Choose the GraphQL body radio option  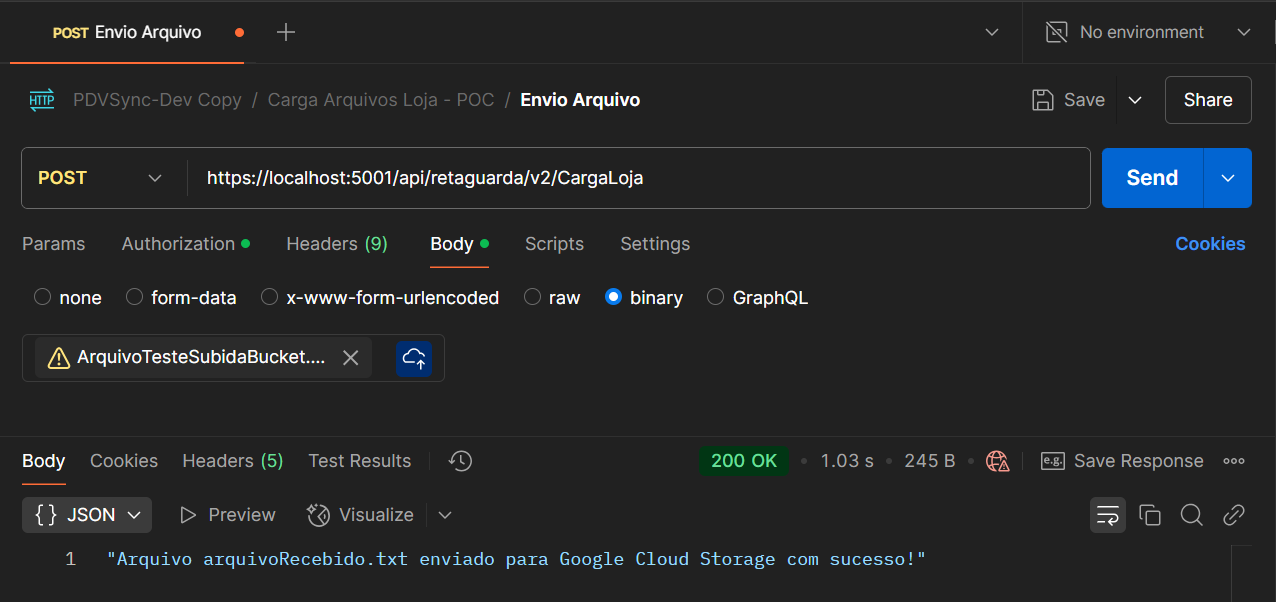(716, 297)
